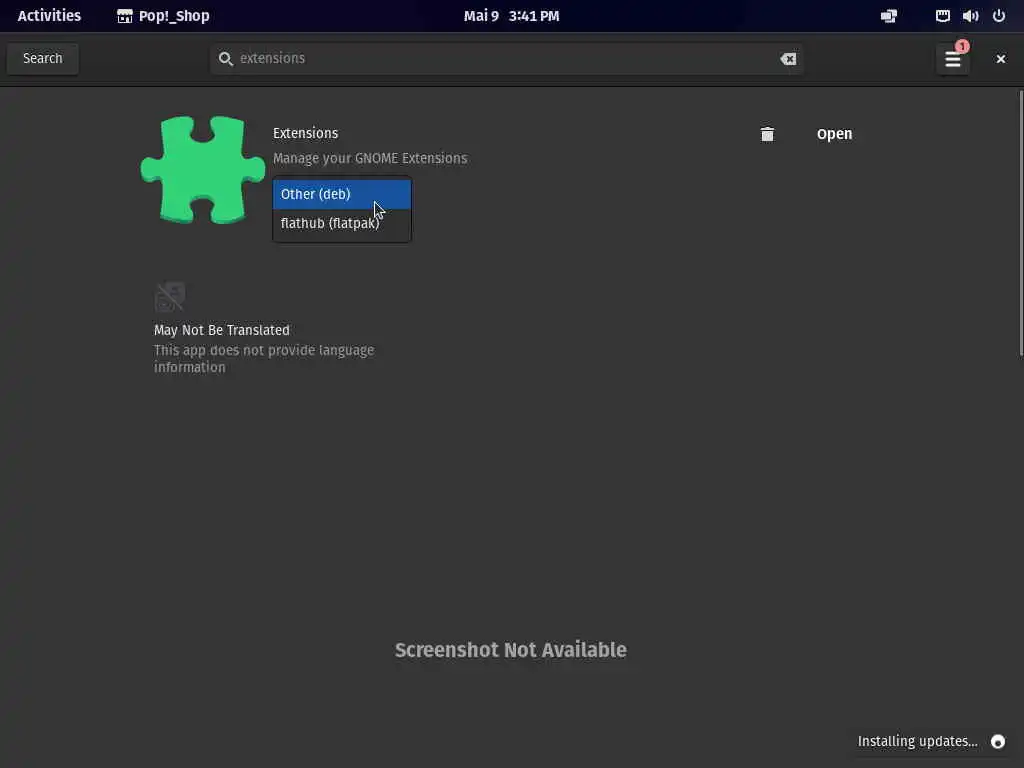Open the Pop!_Shop app menu in top bar
The width and height of the screenshot is (1024, 768).
(x=163, y=16)
